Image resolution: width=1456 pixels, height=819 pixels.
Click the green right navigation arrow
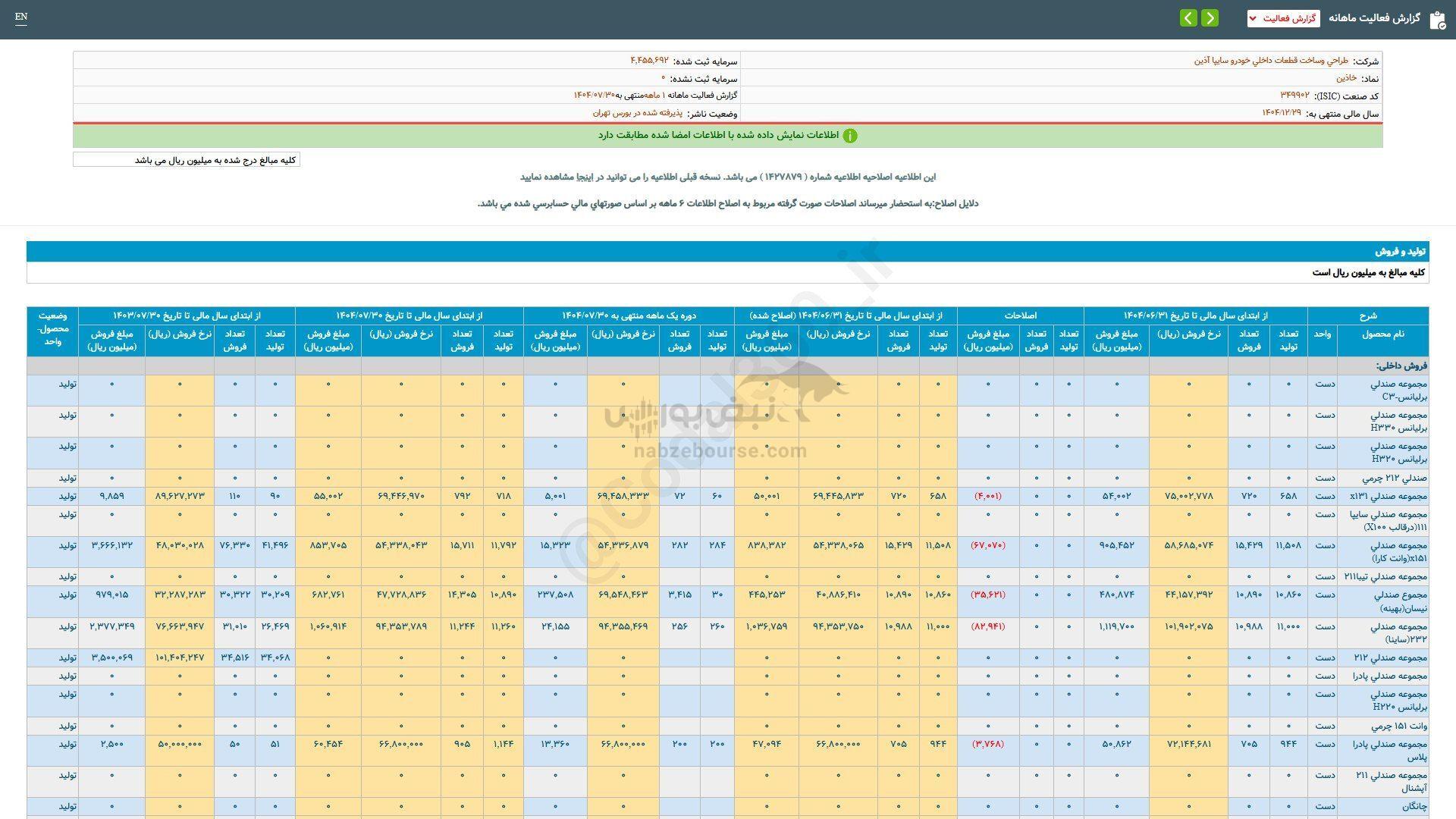click(x=1210, y=17)
